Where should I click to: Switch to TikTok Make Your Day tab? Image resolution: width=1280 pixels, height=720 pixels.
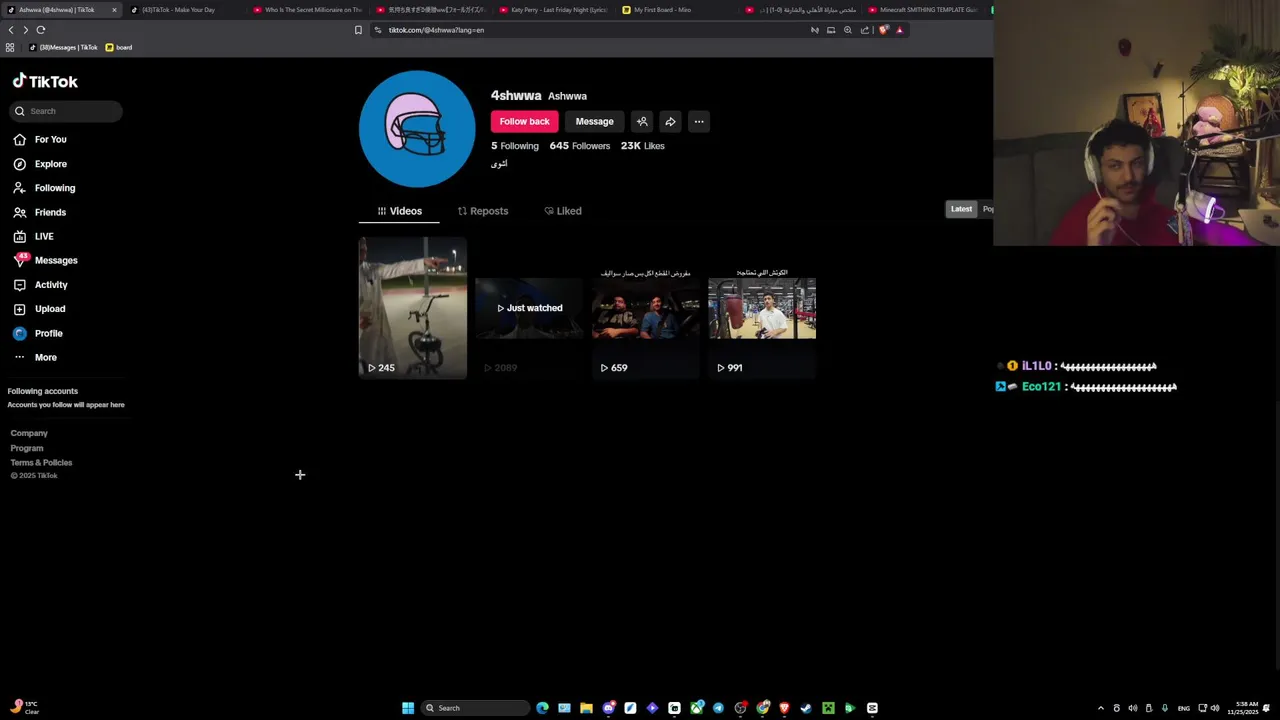tap(180, 10)
